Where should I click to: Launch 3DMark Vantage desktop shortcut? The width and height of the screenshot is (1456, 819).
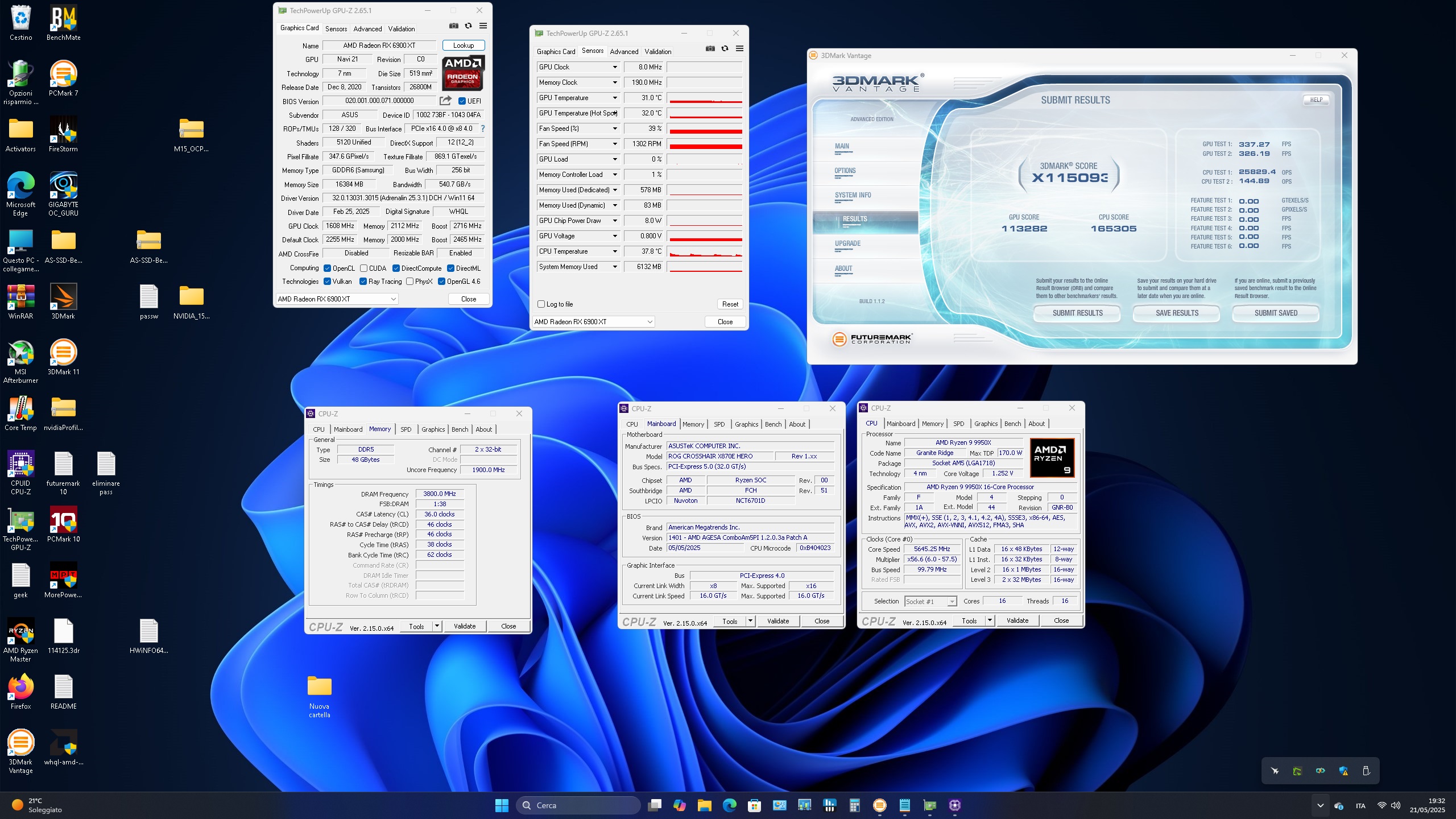(x=20, y=751)
